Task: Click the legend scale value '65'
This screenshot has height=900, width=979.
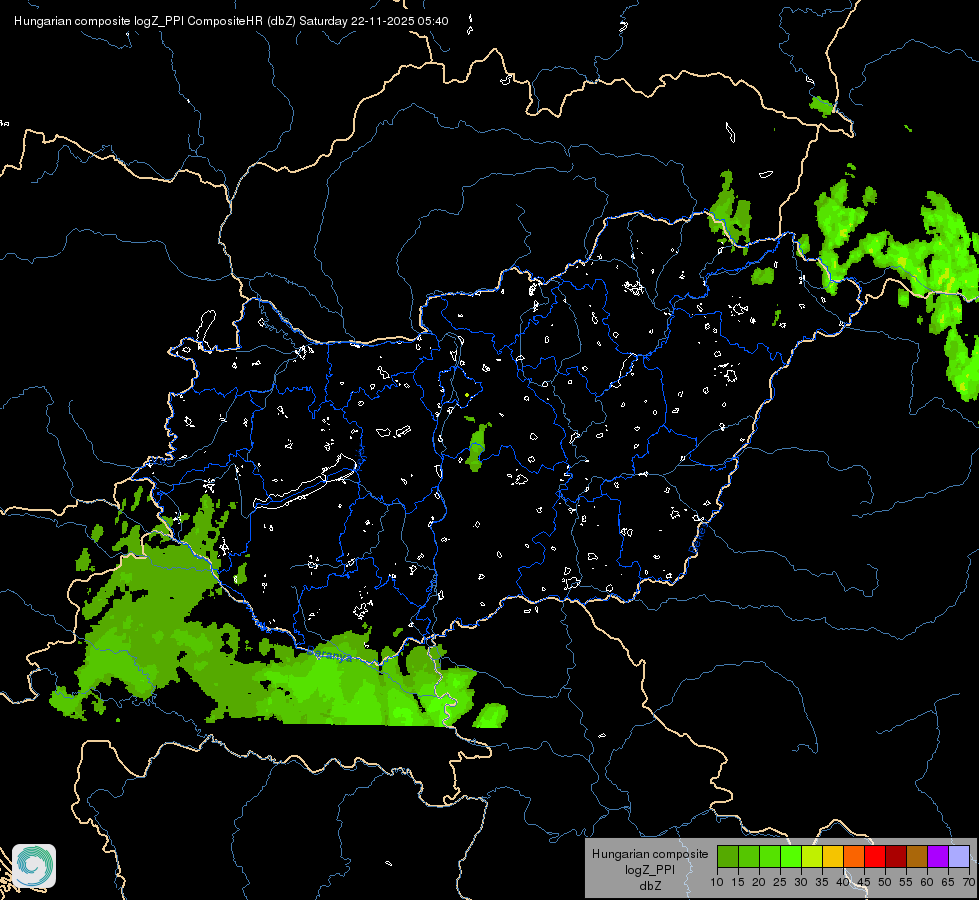Action: (948, 883)
